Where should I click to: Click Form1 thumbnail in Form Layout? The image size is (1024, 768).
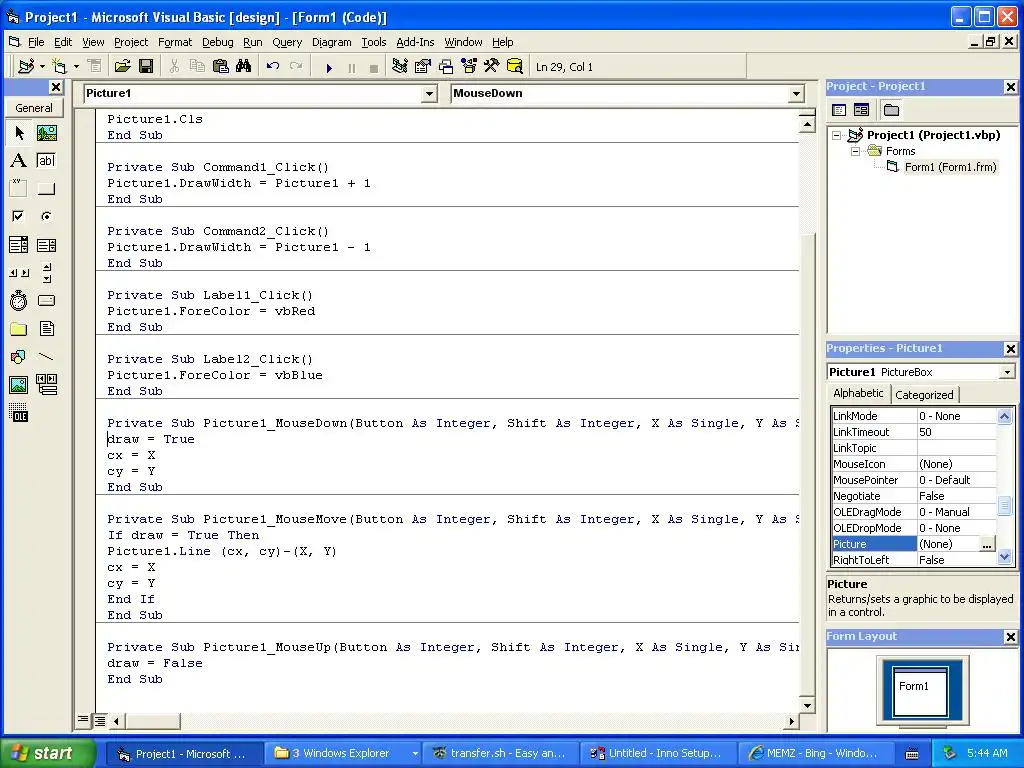point(921,692)
